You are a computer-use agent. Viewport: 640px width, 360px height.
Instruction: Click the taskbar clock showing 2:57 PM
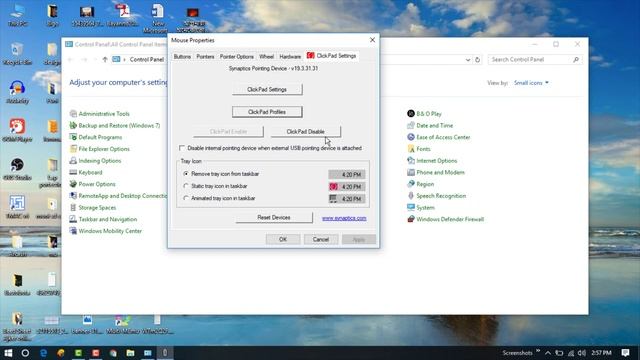coord(601,353)
